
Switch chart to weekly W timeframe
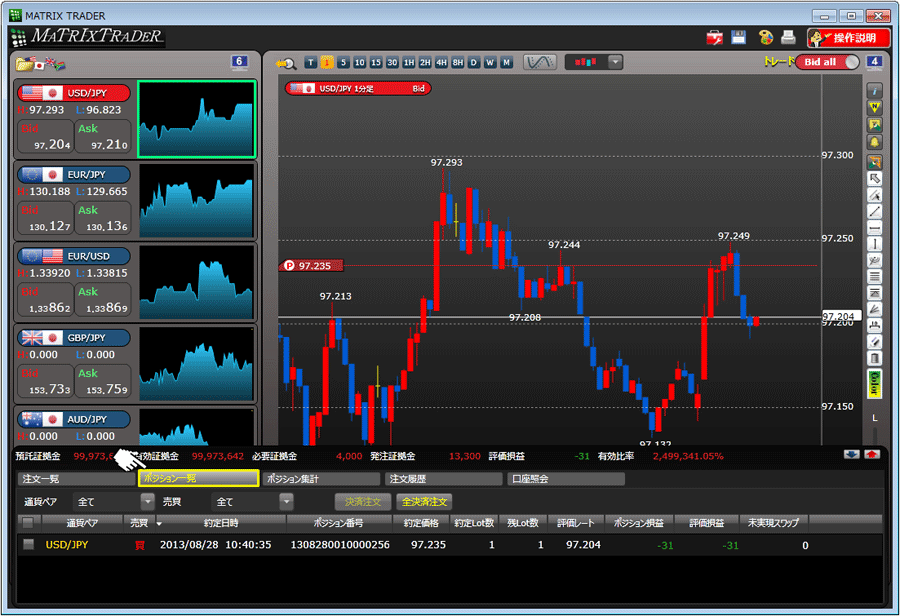490,62
